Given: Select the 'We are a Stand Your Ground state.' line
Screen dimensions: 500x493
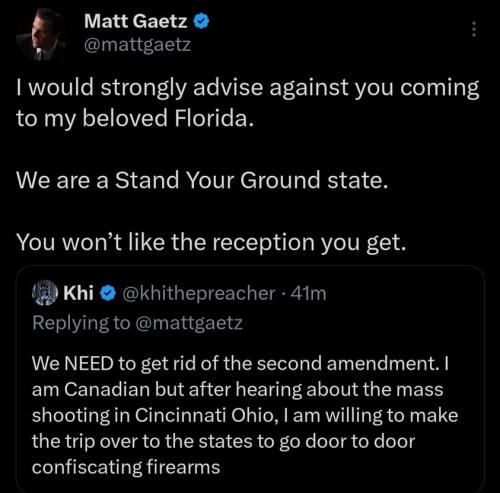Looking at the screenshot, I should [202, 180].
